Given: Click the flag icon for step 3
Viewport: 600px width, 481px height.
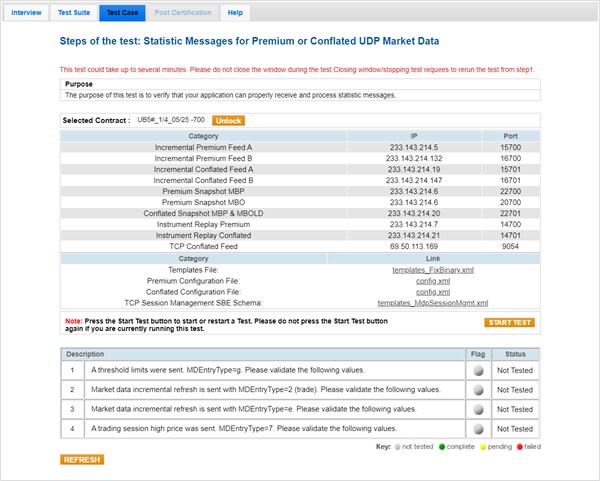Looking at the screenshot, I should coord(479,410).
